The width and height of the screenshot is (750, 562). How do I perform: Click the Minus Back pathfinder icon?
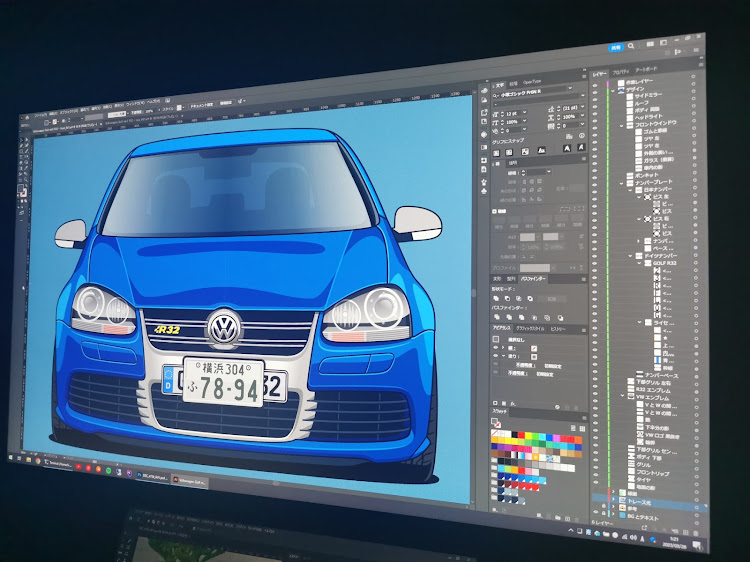coord(561,318)
